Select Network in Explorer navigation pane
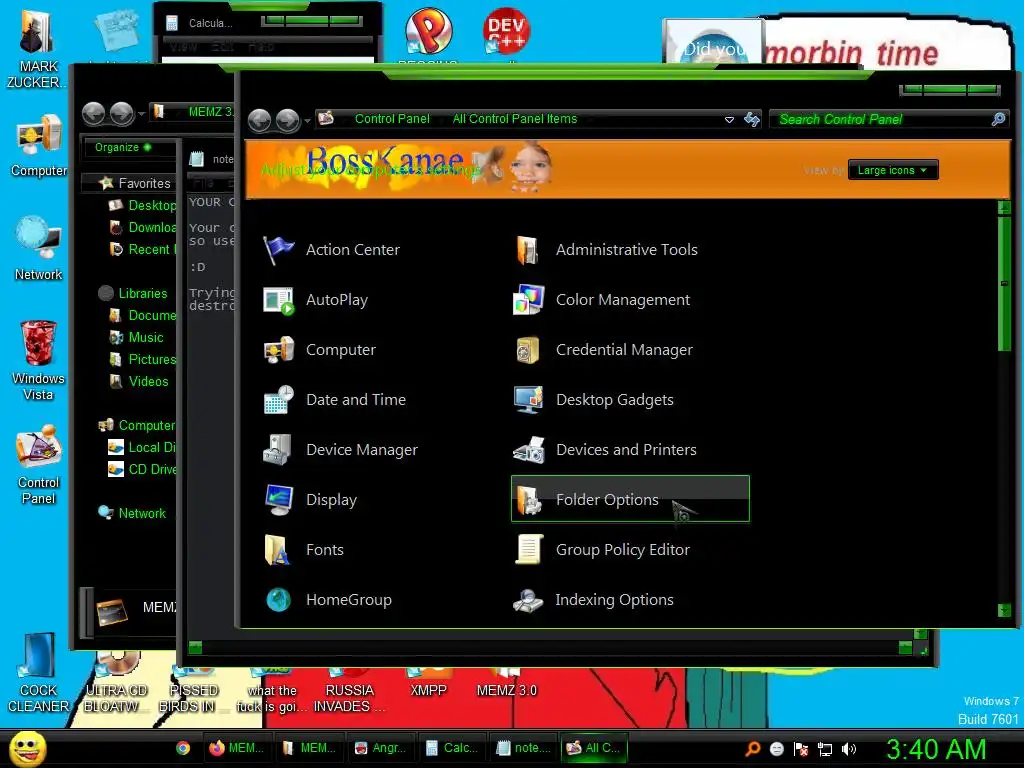Image resolution: width=1024 pixels, height=768 pixels. (x=132, y=513)
